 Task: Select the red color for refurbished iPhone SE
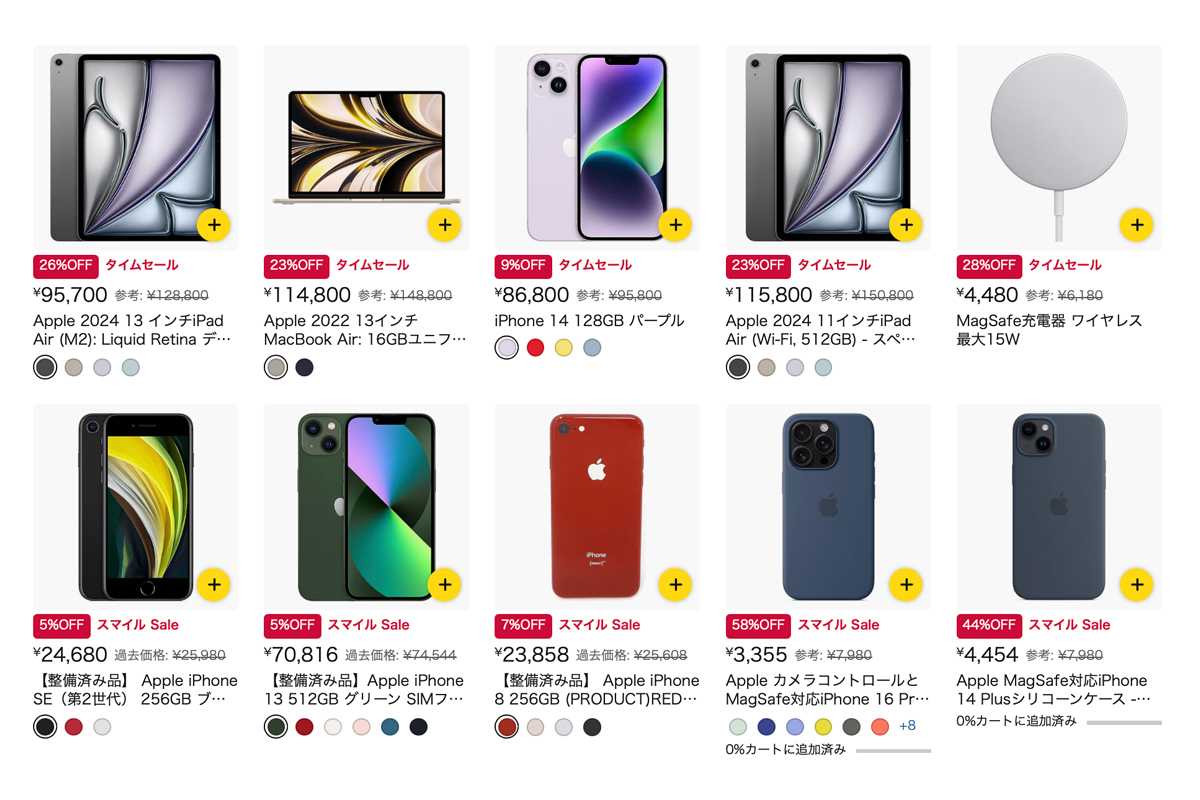pos(72,727)
